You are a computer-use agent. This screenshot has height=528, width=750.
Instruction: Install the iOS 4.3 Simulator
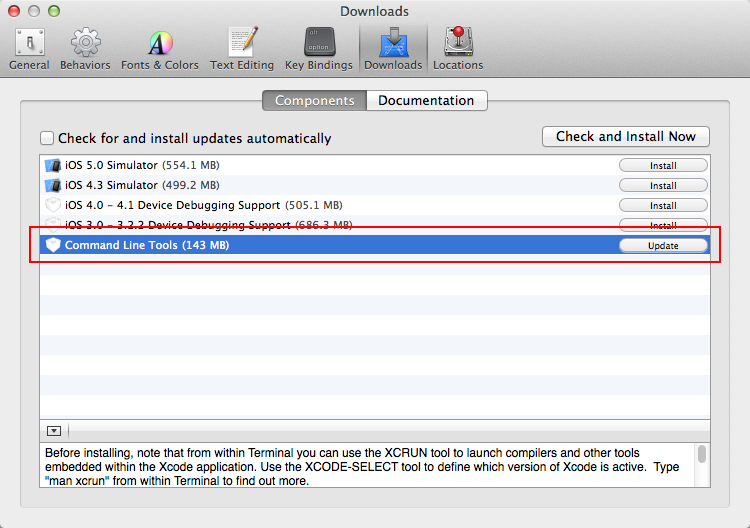point(663,186)
